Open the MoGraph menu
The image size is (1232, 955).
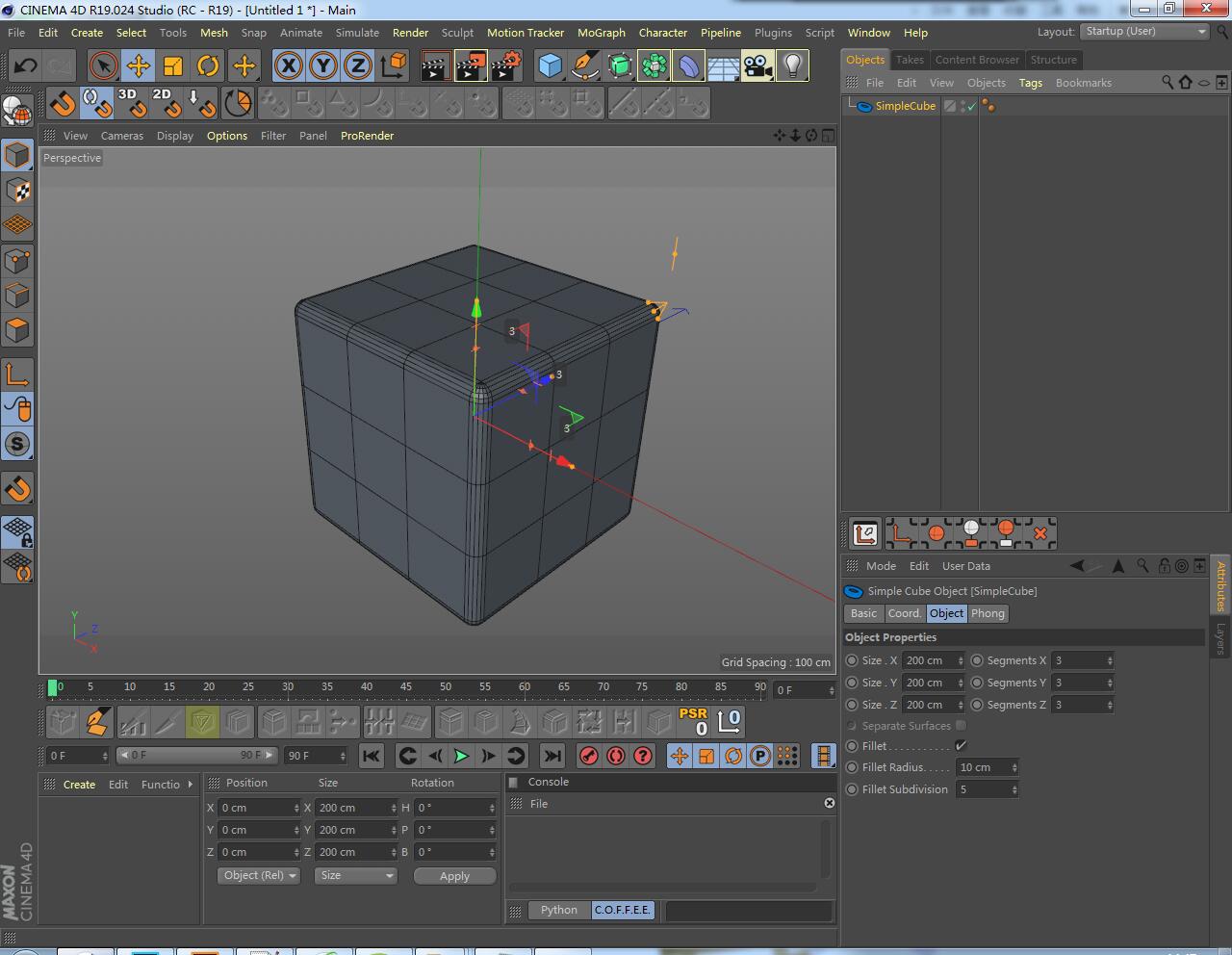click(601, 32)
